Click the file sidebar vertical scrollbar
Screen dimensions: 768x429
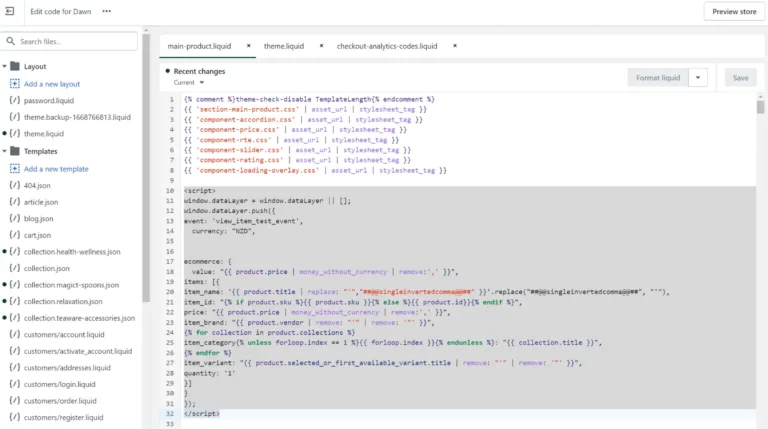tap(146, 167)
